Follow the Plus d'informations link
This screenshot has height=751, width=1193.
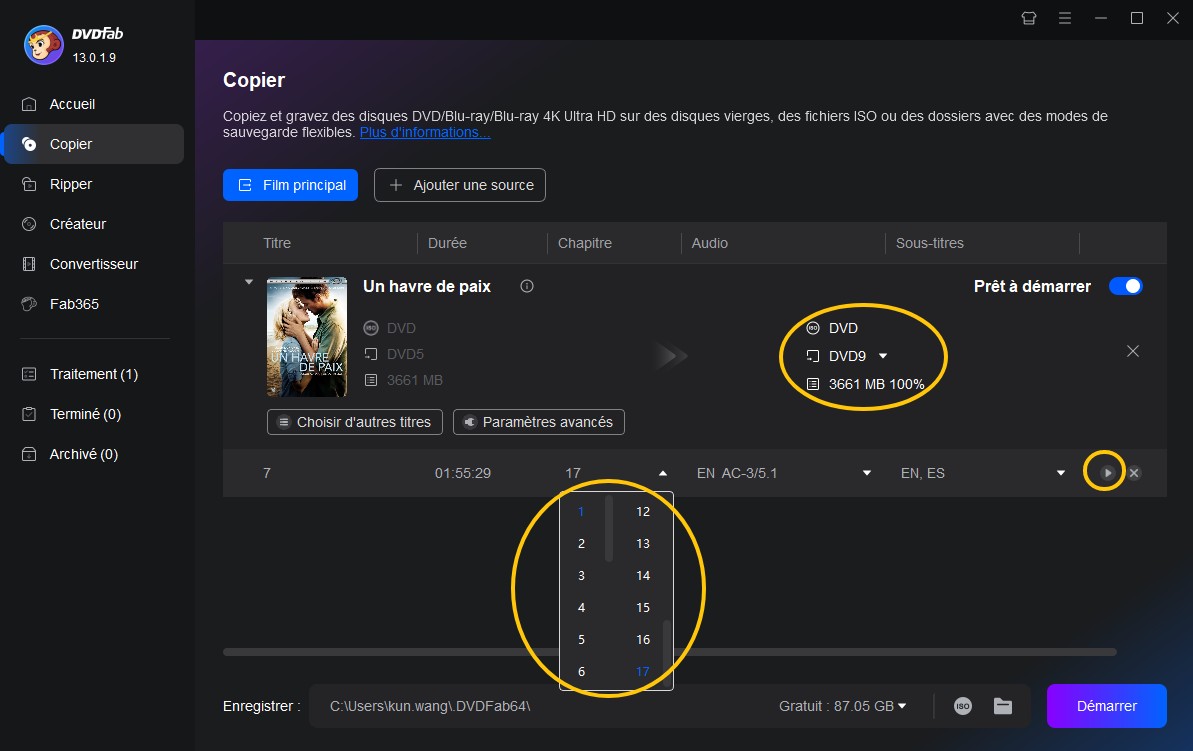pyautogui.click(x=425, y=132)
